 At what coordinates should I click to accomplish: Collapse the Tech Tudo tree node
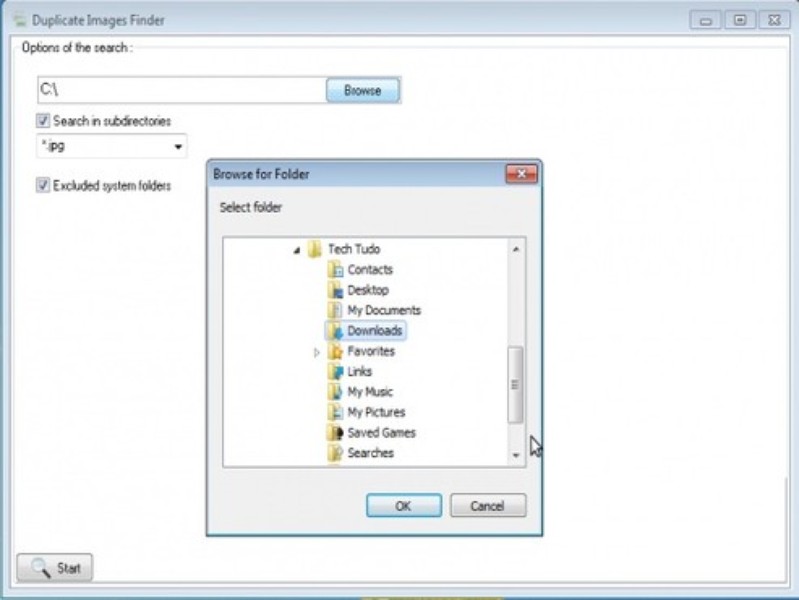pyautogui.click(x=297, y=250)
